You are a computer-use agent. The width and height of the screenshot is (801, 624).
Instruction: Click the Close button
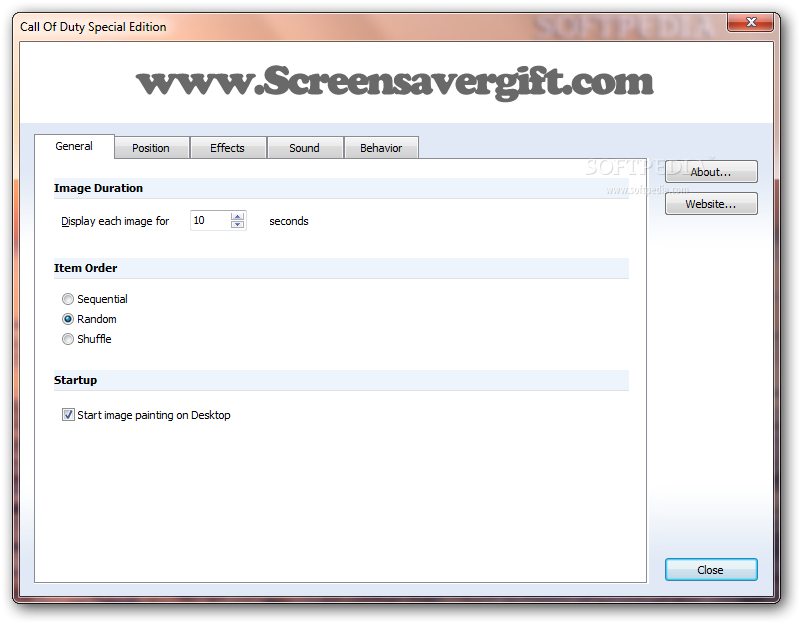(711, 570)
